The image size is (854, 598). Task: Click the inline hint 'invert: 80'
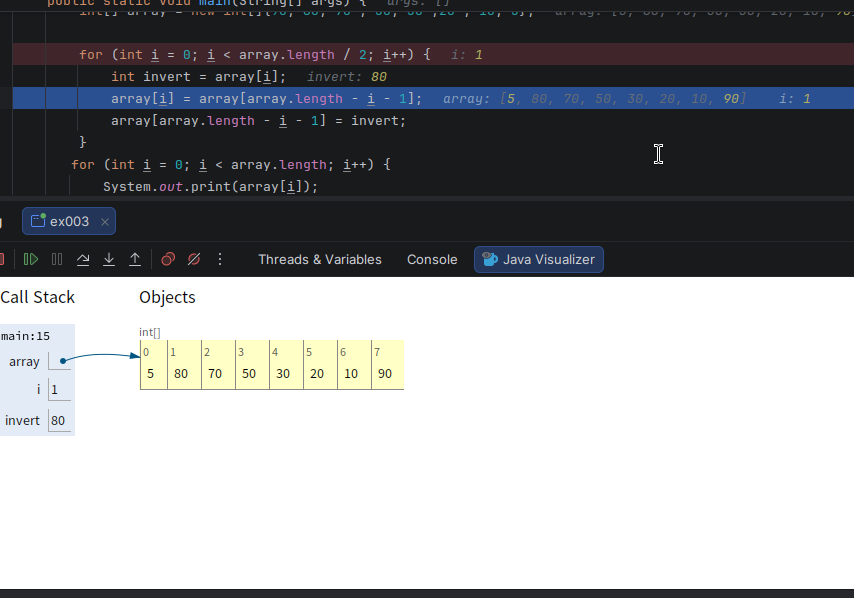pyautogui.click(x=347, y=77)
